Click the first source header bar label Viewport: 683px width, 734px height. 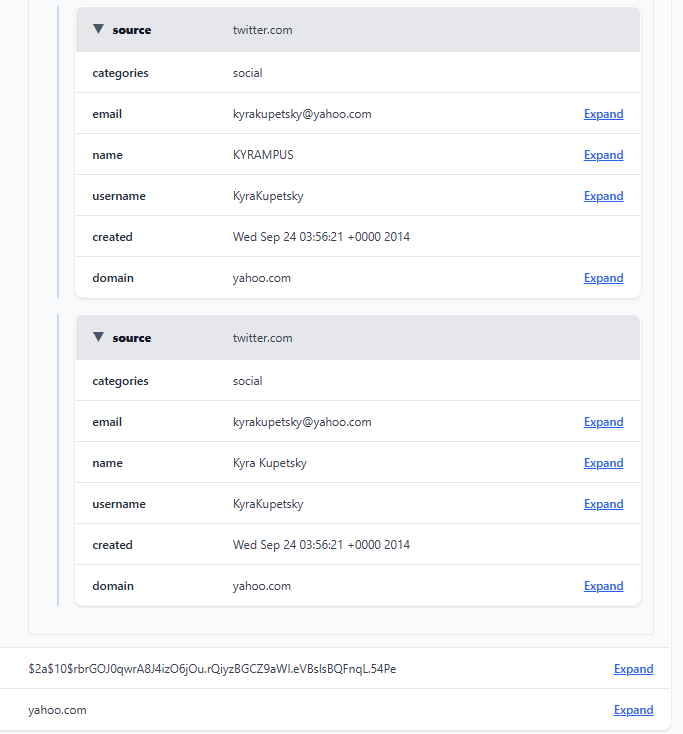click(x=132, y=30)
